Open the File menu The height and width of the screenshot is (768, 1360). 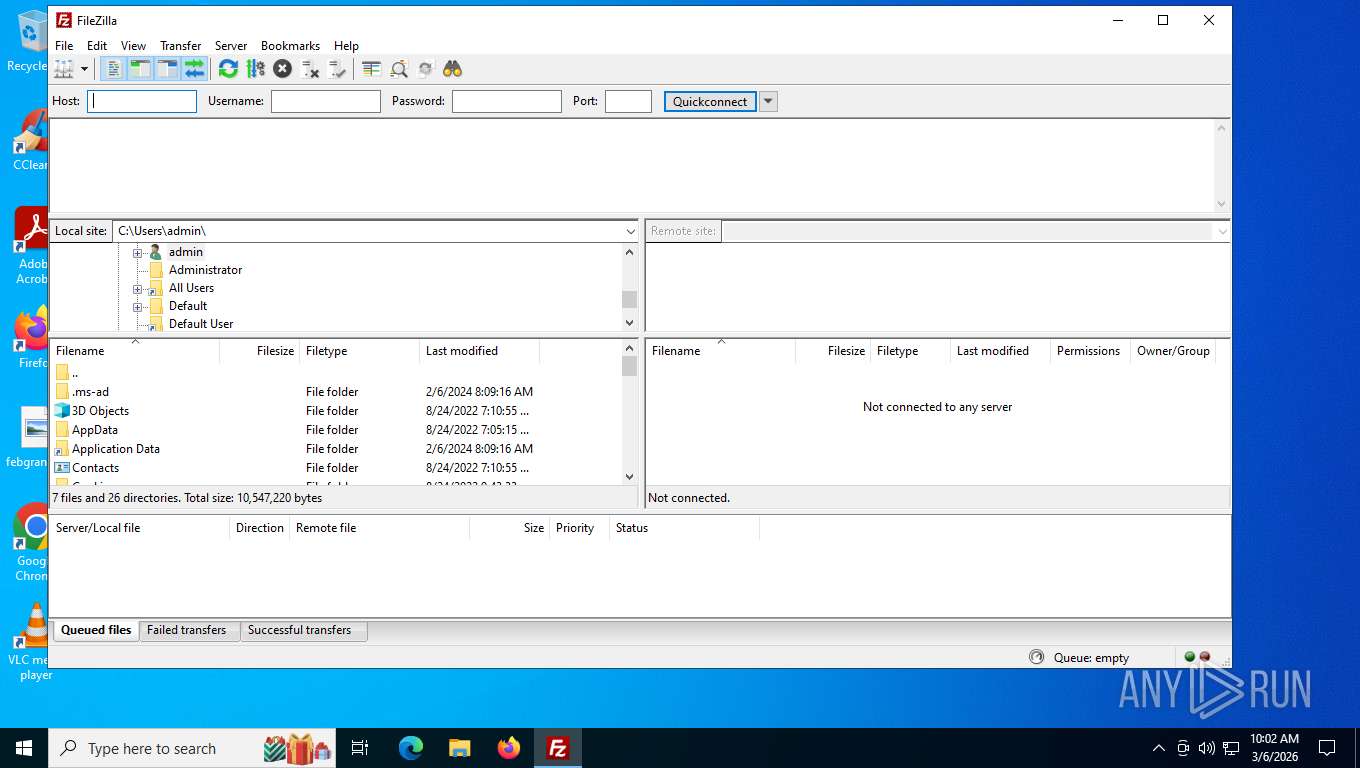tap(64, 46)
